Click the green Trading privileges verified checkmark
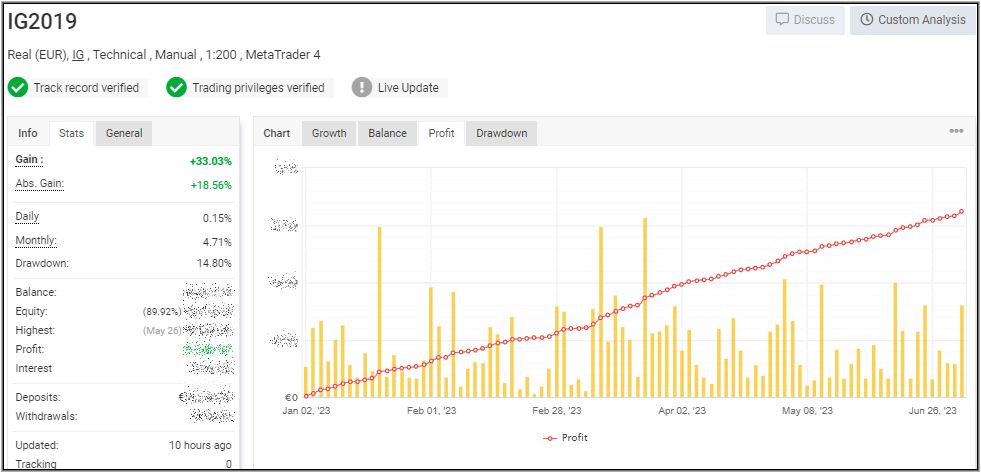Screen dimensions: 981x473 [177, 88]
